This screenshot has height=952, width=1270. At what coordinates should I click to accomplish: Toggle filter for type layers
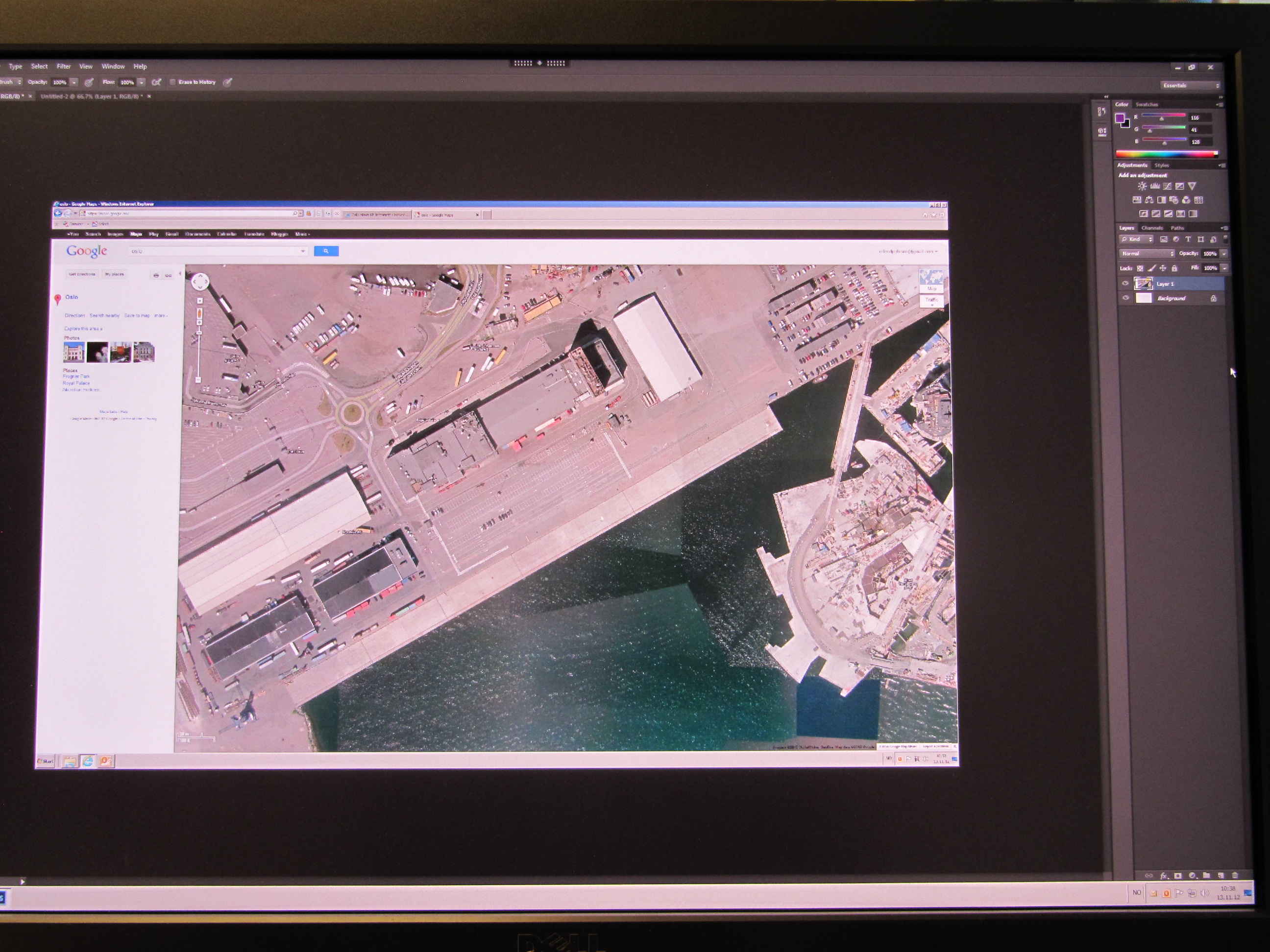coord(1188,240)
